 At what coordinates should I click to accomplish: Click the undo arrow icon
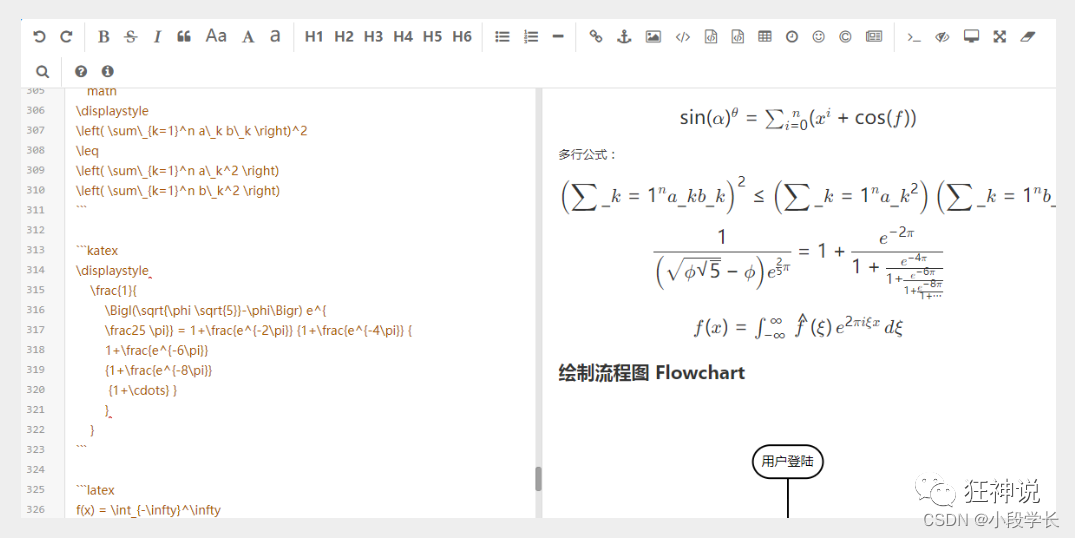pos(39,36)
